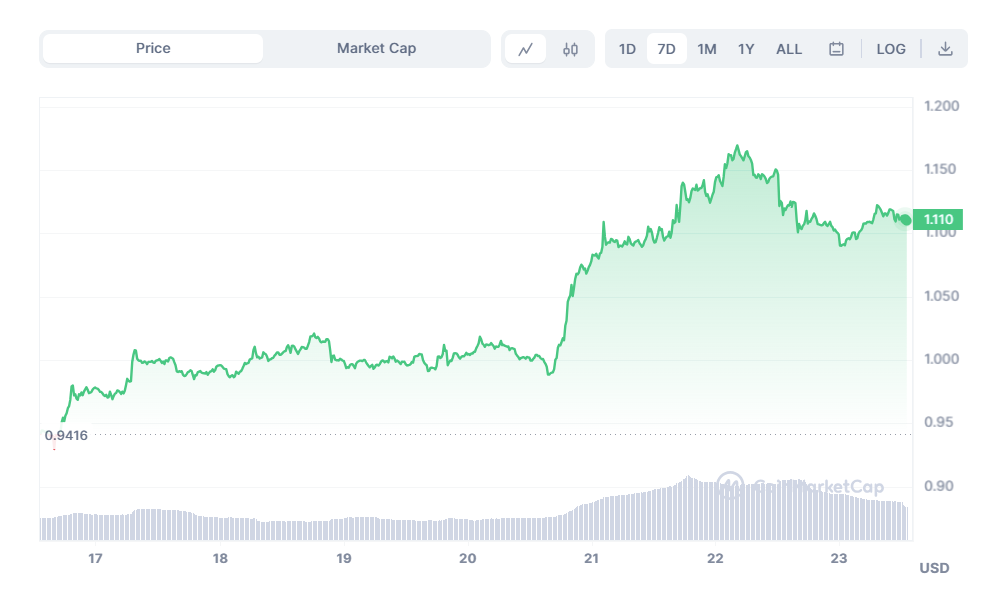Click the 1.110 current price label
The width and height of the screenshot is (991, 589).
pos(941,219)
